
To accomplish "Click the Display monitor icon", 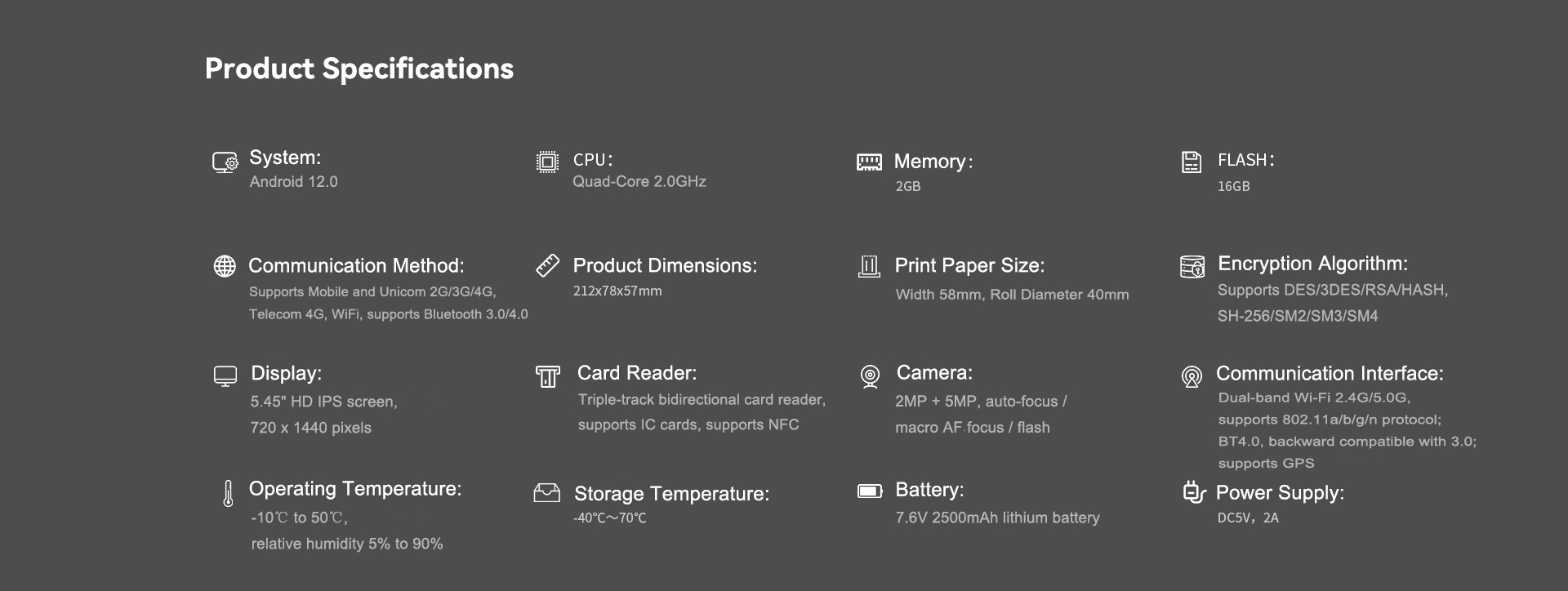I will (225, 375).
